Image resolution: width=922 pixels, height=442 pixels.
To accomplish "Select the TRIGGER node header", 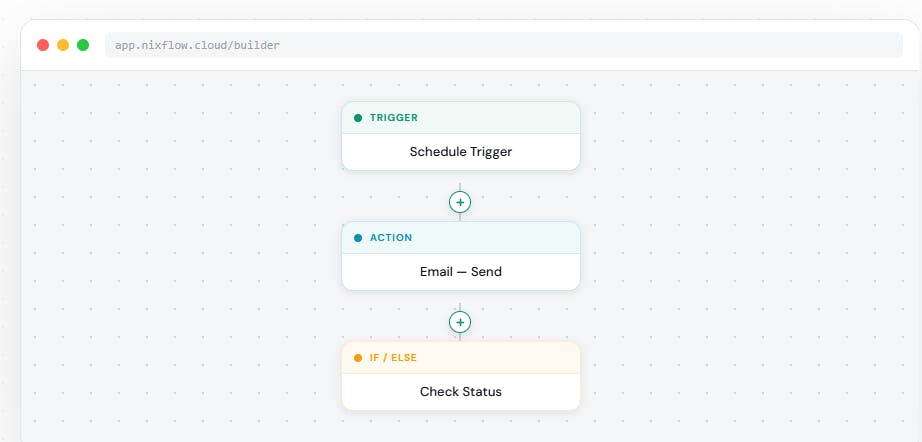I will [461, 118].
